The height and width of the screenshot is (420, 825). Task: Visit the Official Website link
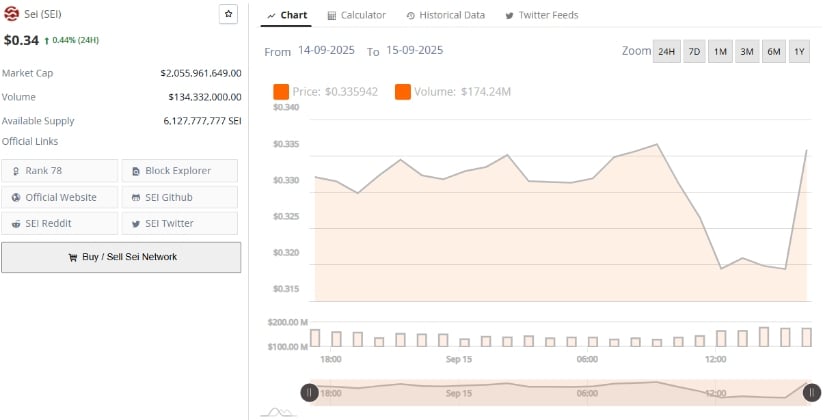(59, 197)
